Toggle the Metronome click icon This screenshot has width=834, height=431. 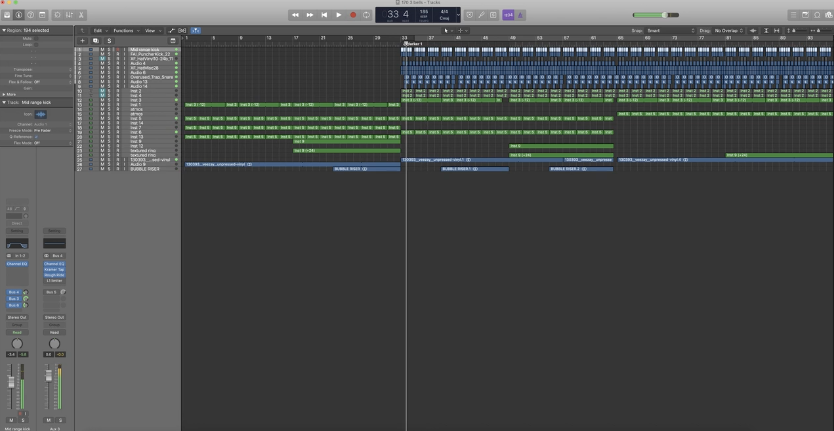pos(520,15)
